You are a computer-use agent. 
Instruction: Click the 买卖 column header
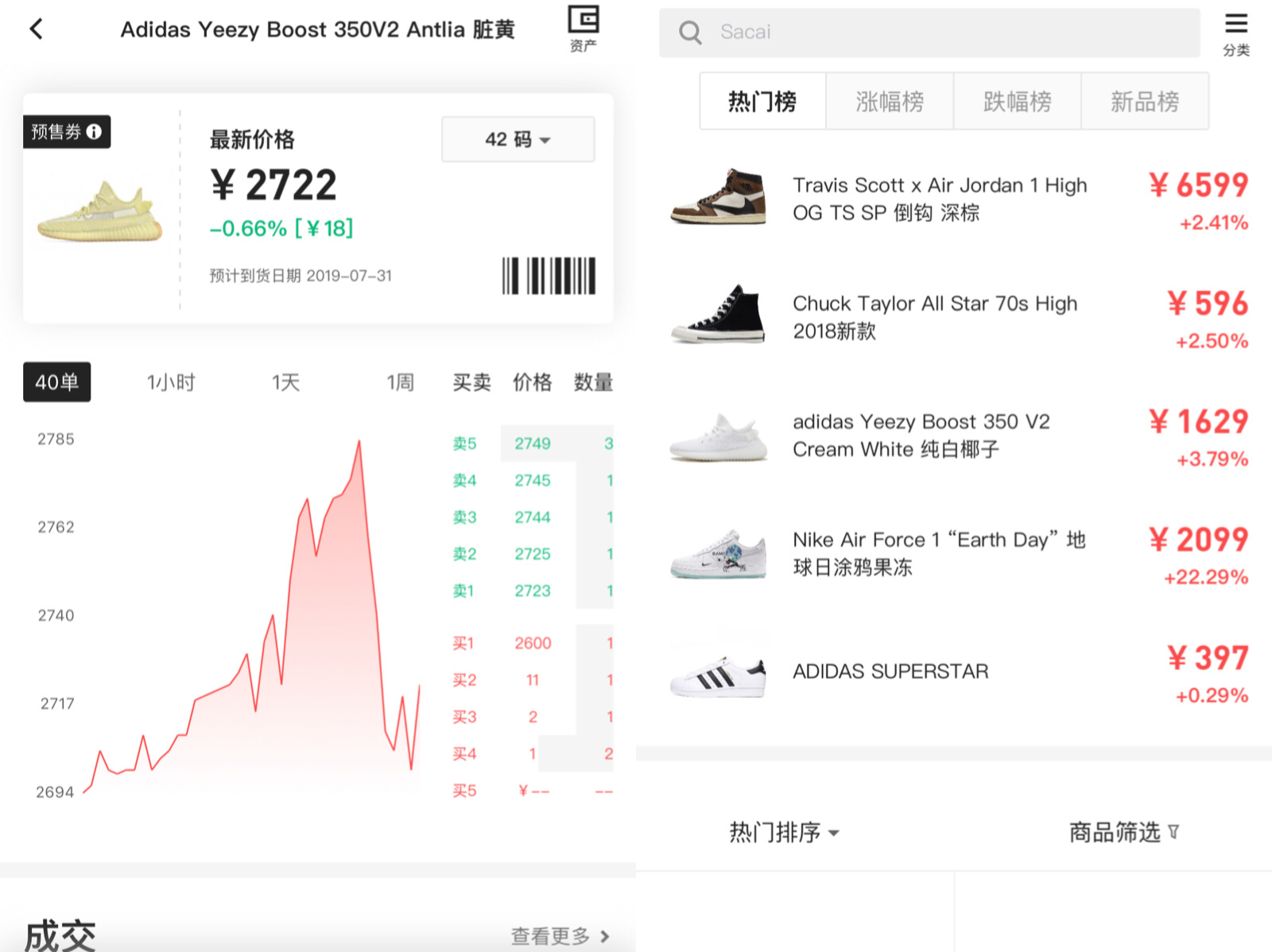[x=471, y=382]
